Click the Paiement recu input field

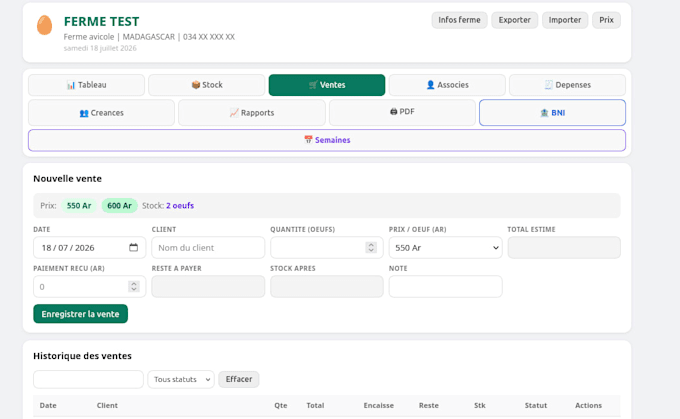coord(89,287)
